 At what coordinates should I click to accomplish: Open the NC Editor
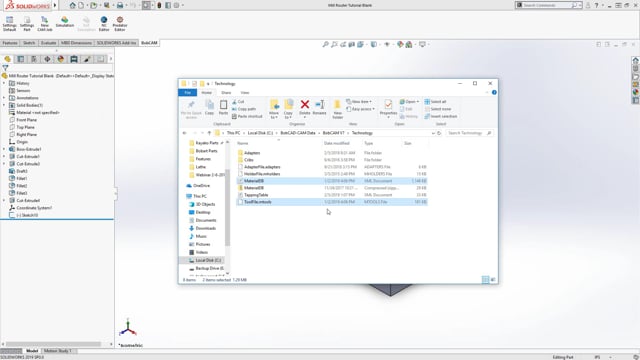[104, 24]
